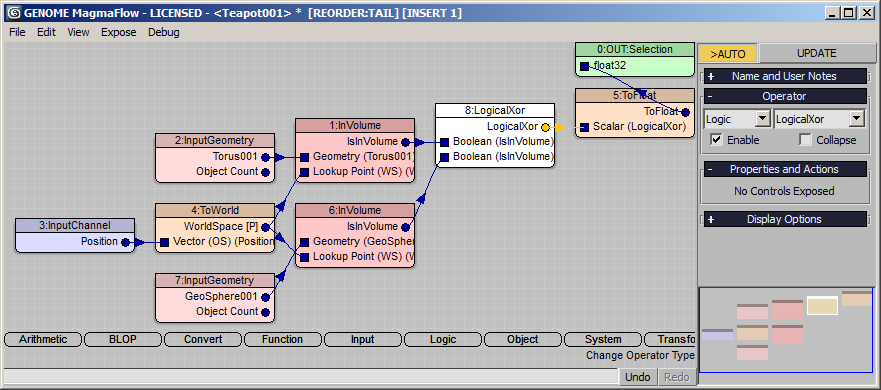The height and width of the screenshot is (390, 881).
Task: Click the Geometry (Torus001) input socket
Action: [x=304, y=157]
